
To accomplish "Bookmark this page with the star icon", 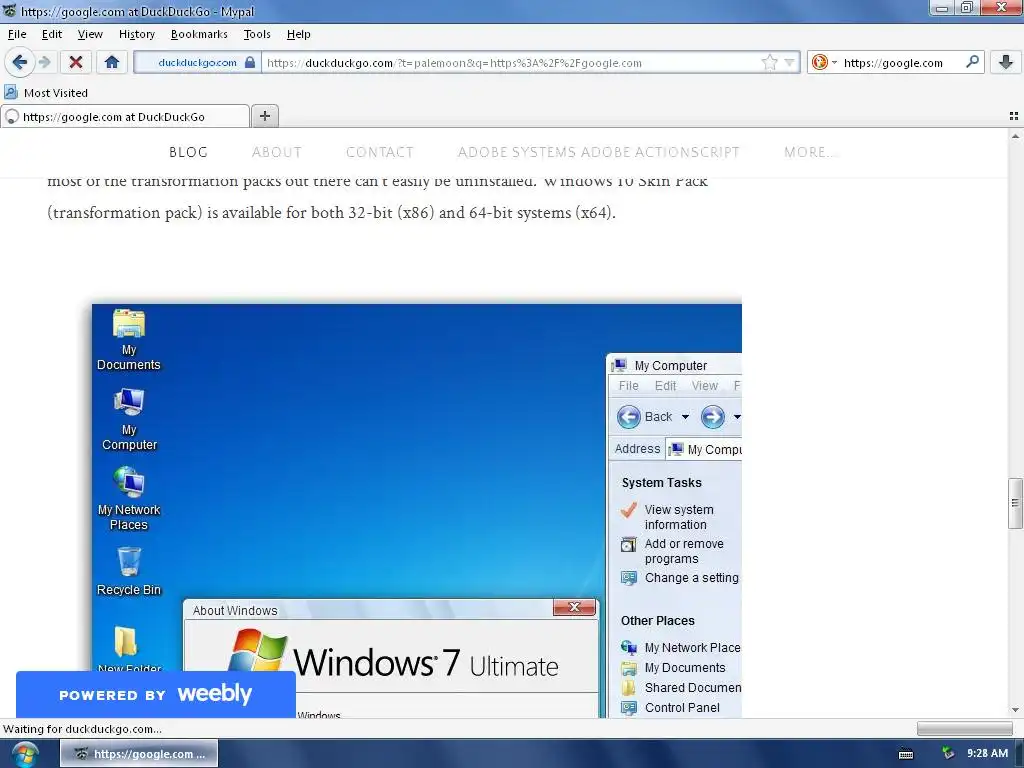I will coord(769,63).
